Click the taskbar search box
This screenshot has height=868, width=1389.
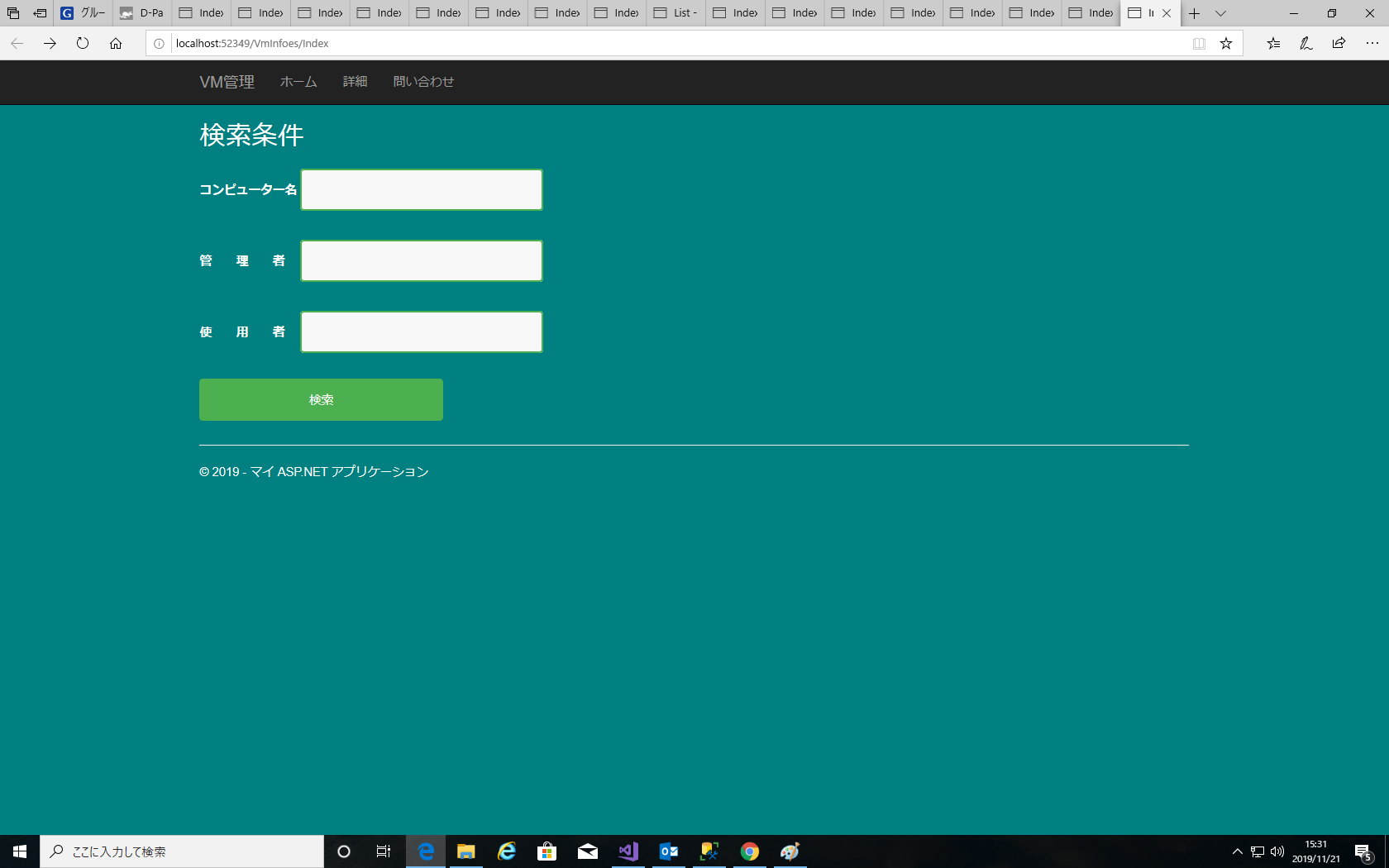pyautogui.click(x=182, y=851)
